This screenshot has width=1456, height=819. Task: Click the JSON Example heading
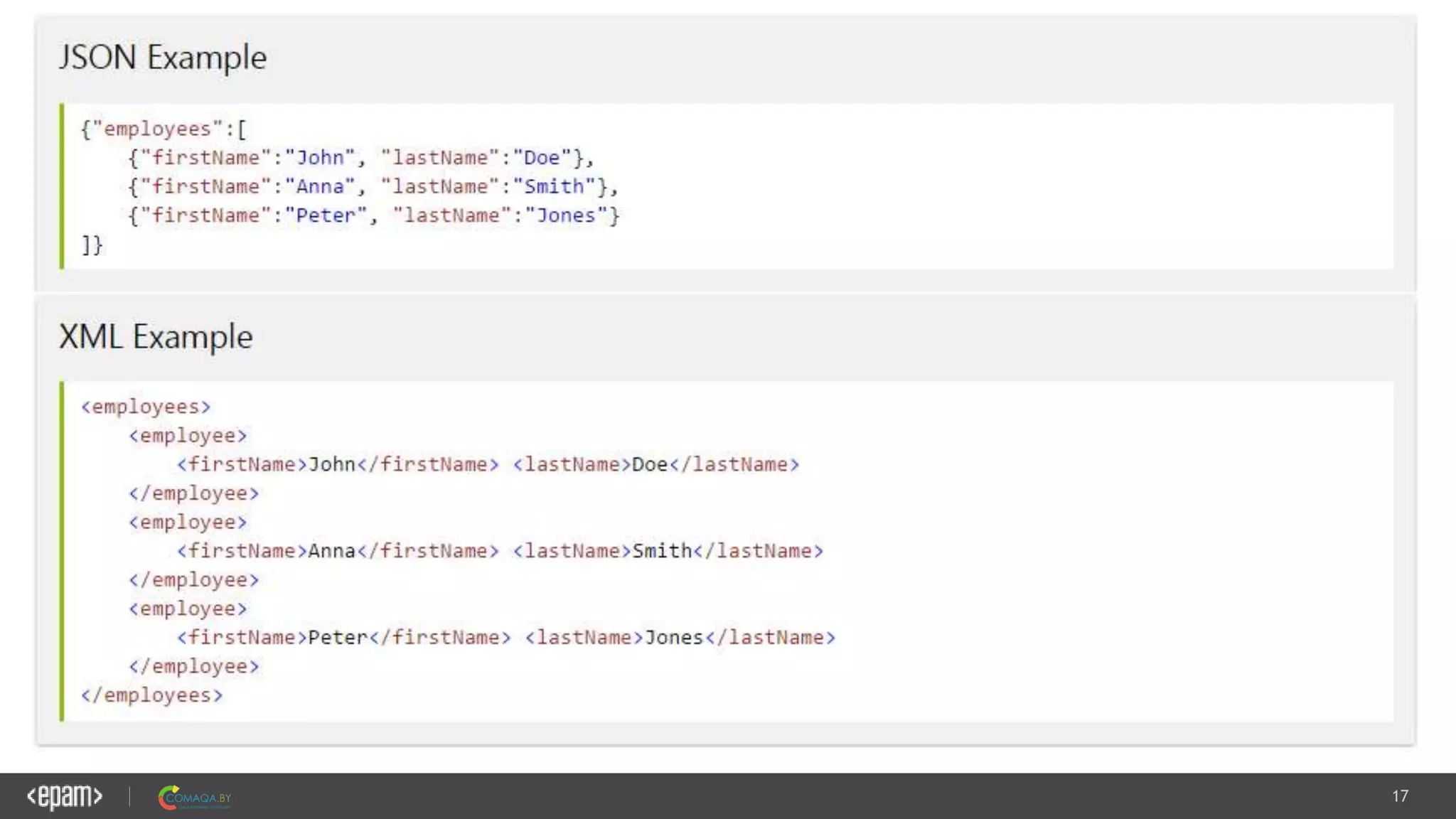(x=163, y=57)
